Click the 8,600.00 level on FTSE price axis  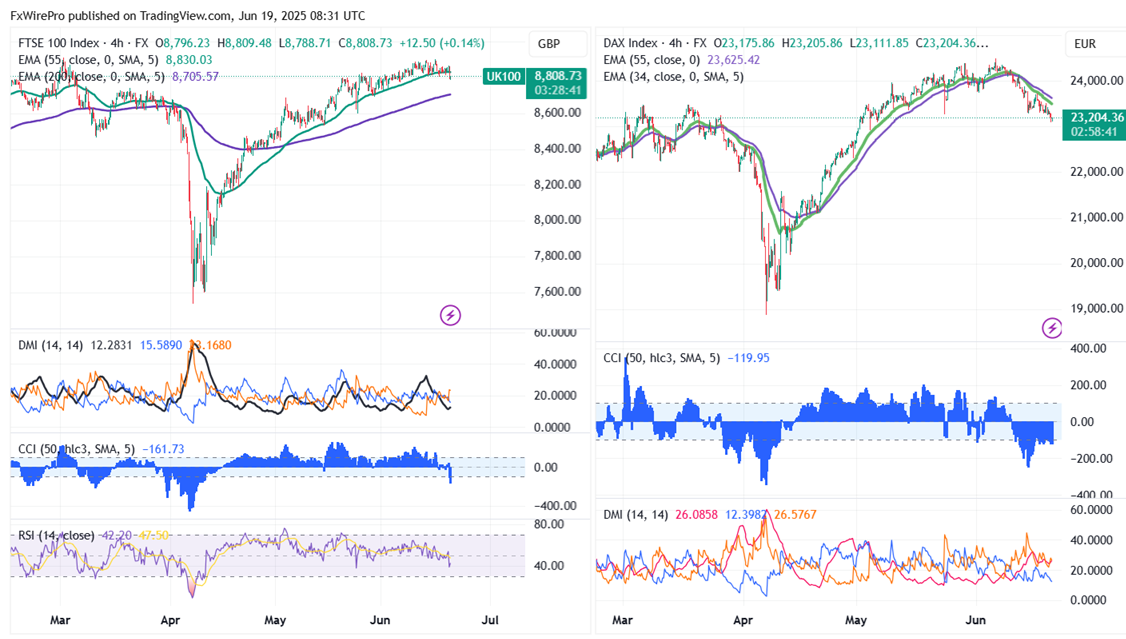click(557, 113)
